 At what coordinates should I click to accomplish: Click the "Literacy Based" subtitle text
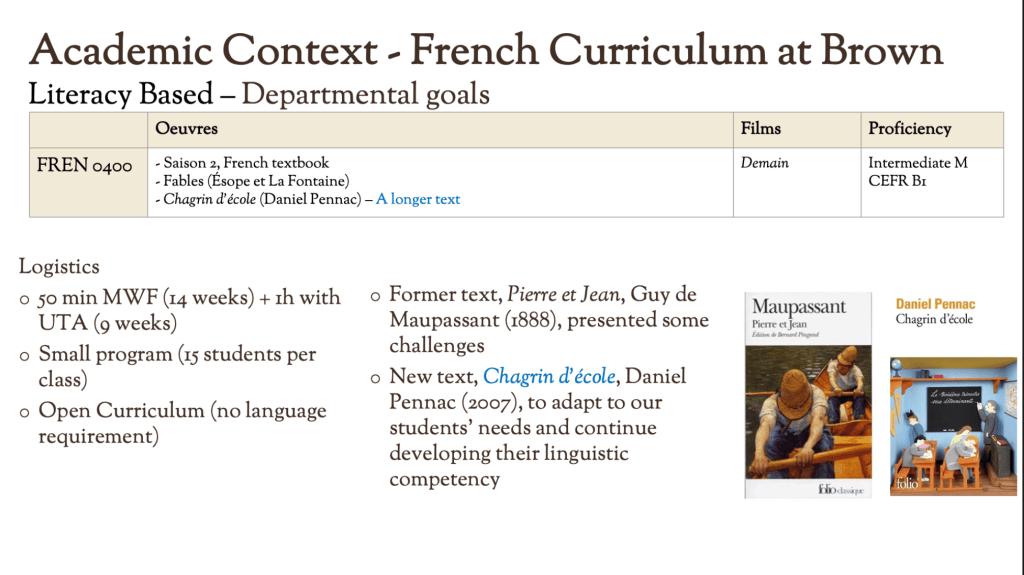[121, 95]
